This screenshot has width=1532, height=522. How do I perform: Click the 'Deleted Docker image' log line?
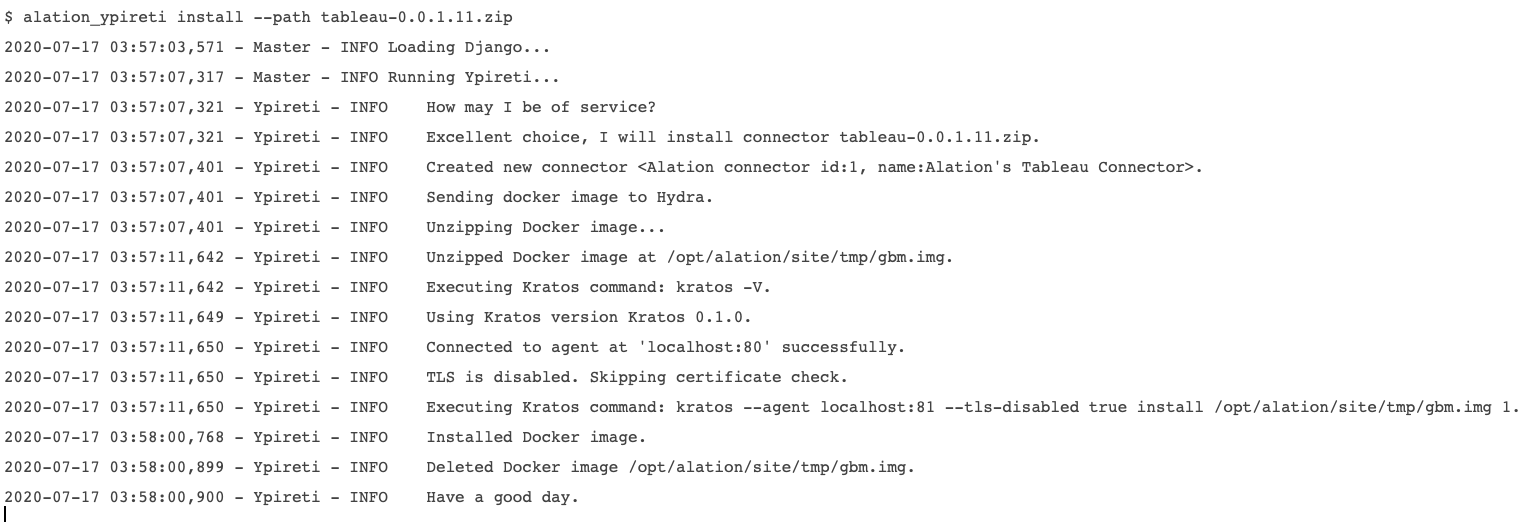(460, 467)
